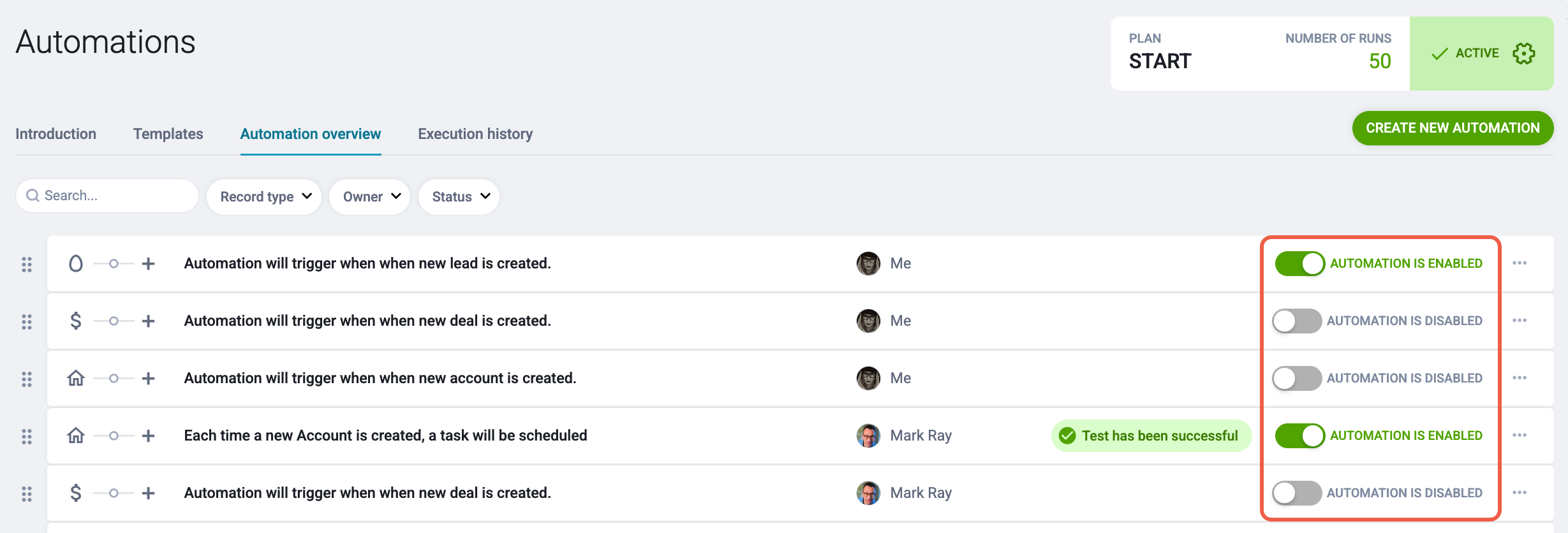
Task: Click house icon on new account automation
Action: (76, 378)
